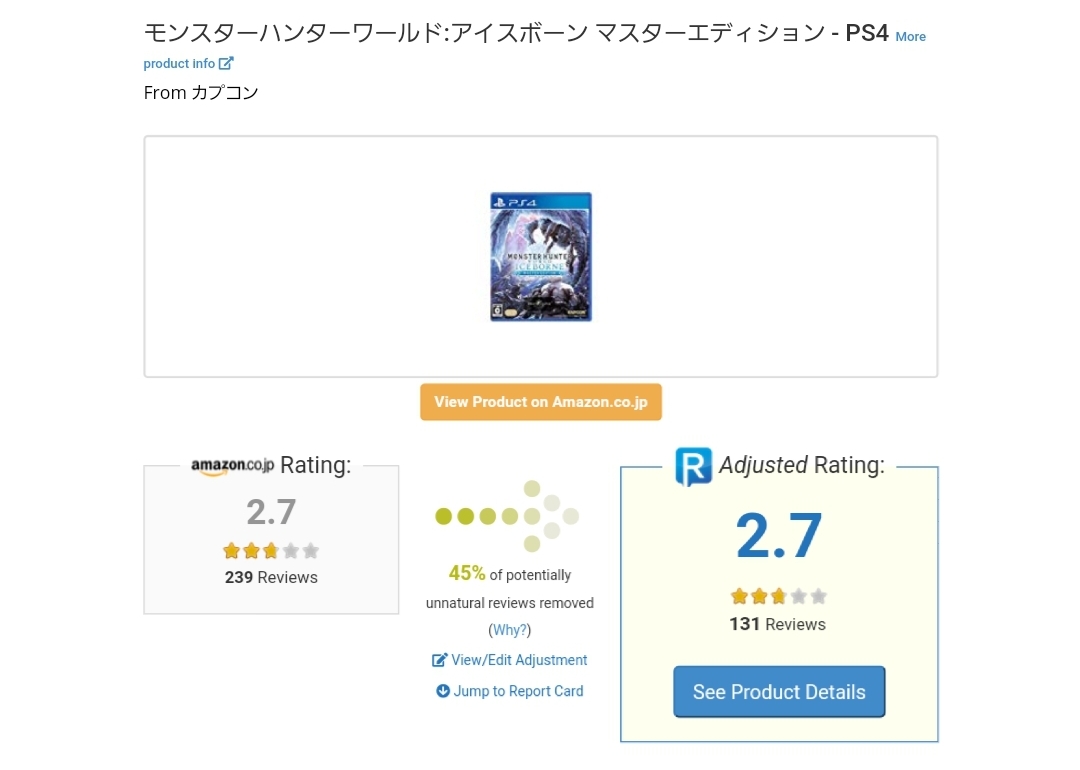Click the dotted arrow graphic between ratings
This screenshot has width=1080, height=770.
(507, 516)
